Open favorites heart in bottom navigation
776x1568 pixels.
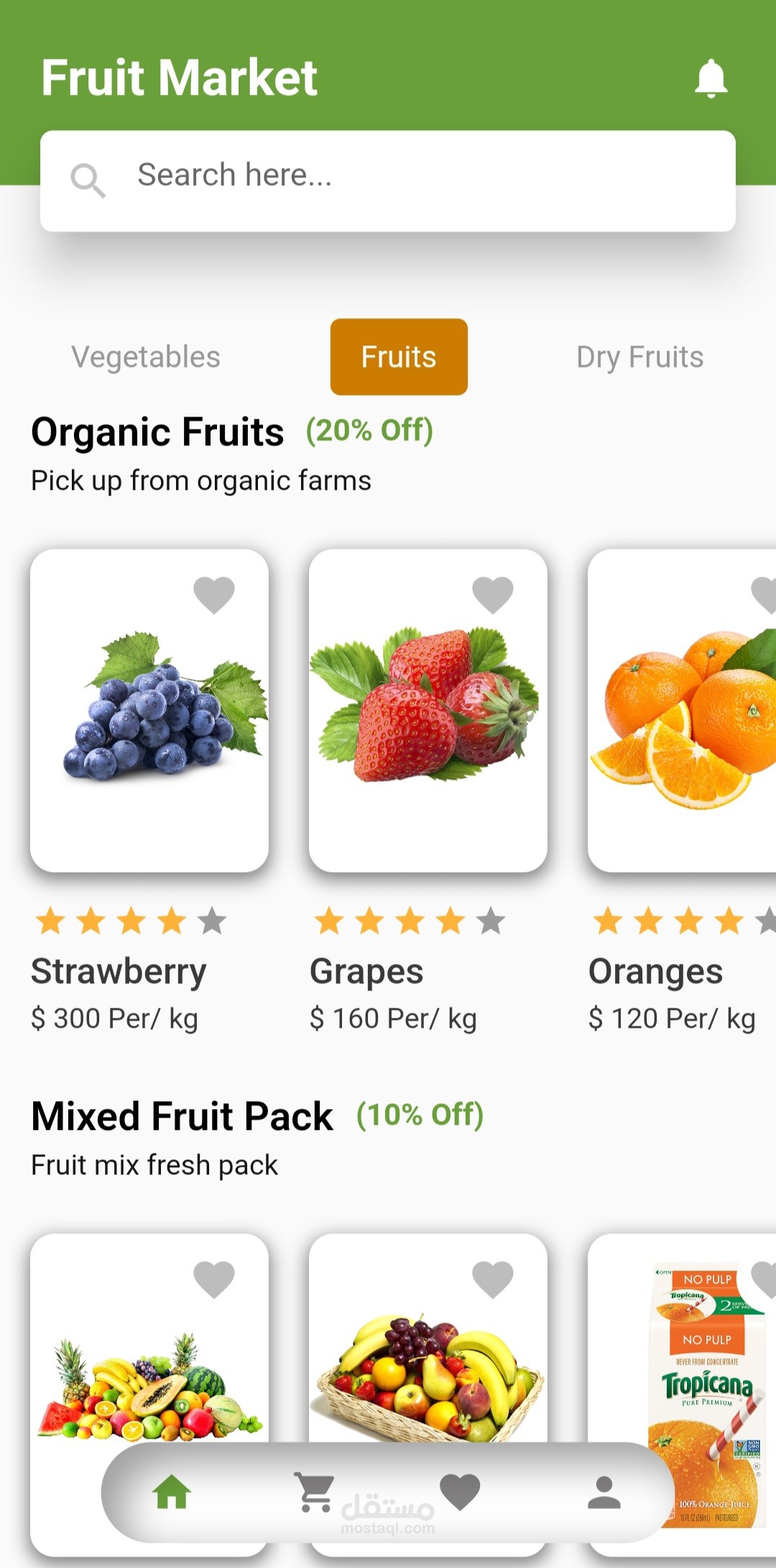460,1492
